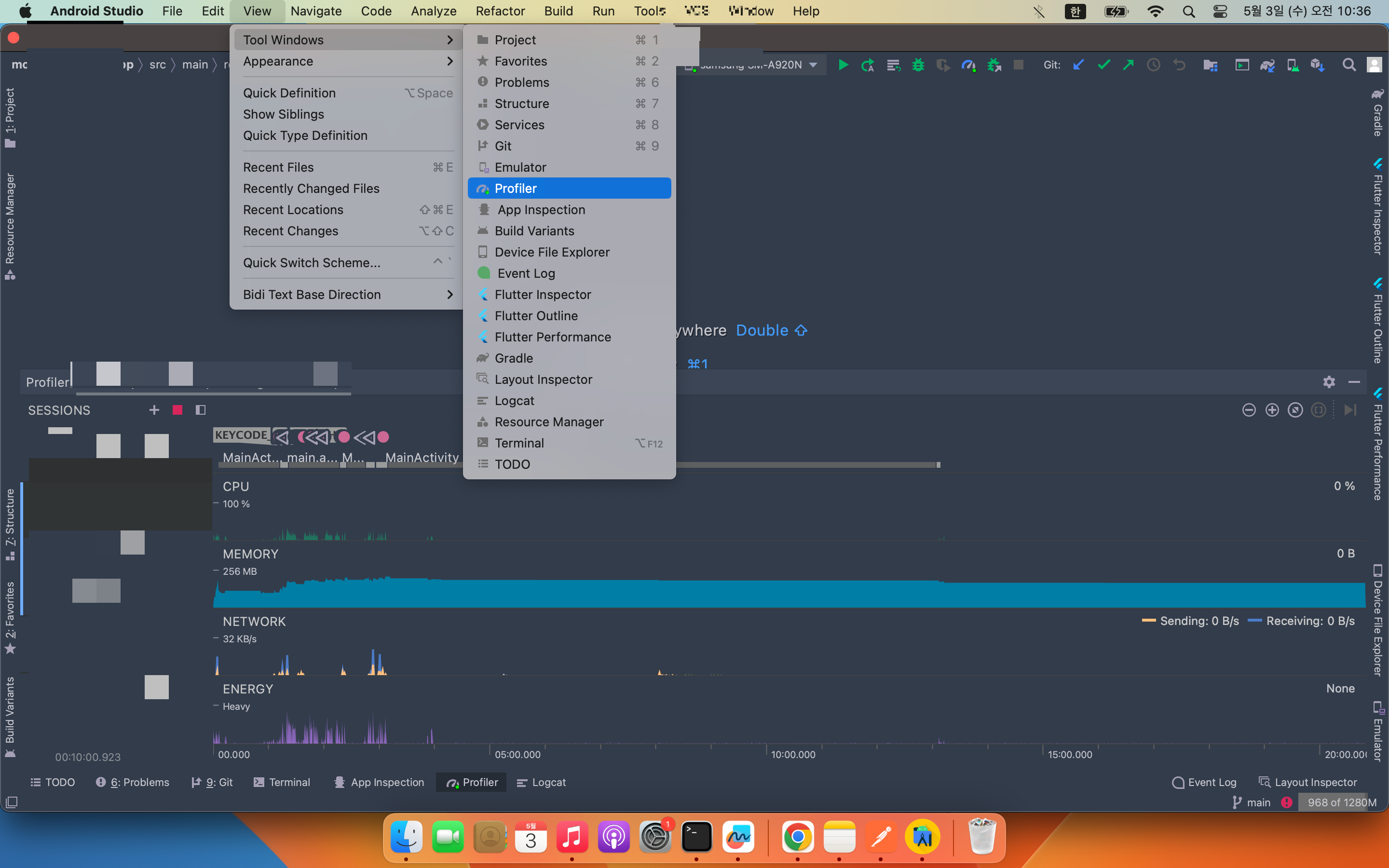1389x868 pixels.
Task: Toggle the sessions pane collapse icon
Action: pos(200,410)
